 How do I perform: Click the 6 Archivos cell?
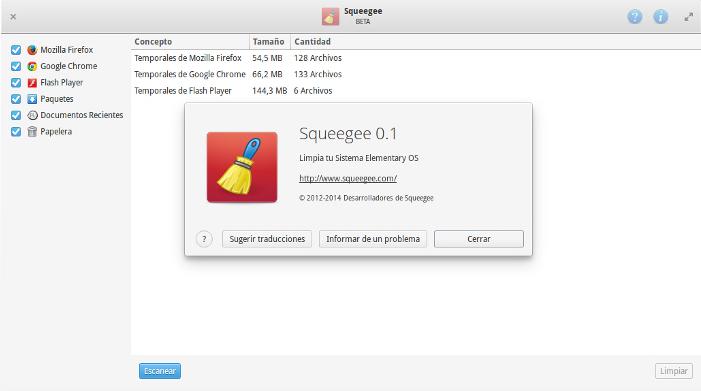pyautogui.click(x=313, y=91)
